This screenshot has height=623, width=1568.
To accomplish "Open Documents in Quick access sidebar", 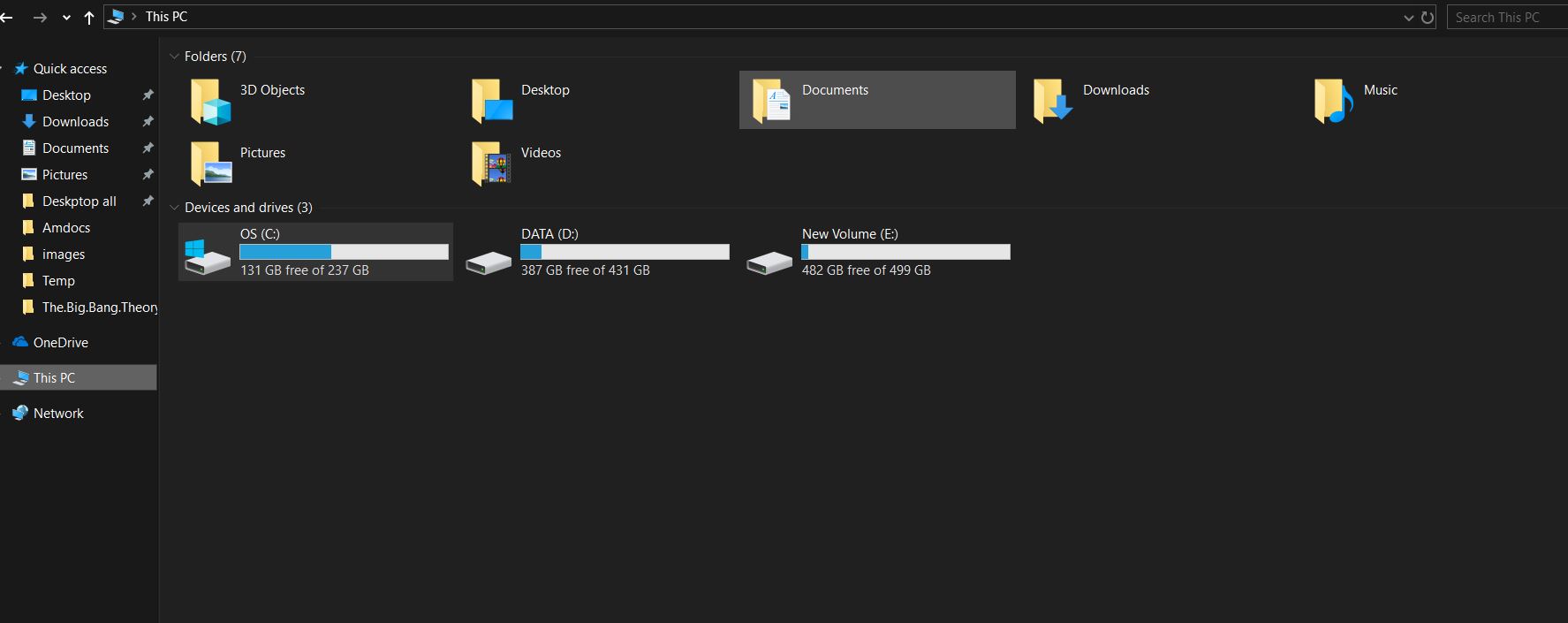I will click(x=76, y=148).
